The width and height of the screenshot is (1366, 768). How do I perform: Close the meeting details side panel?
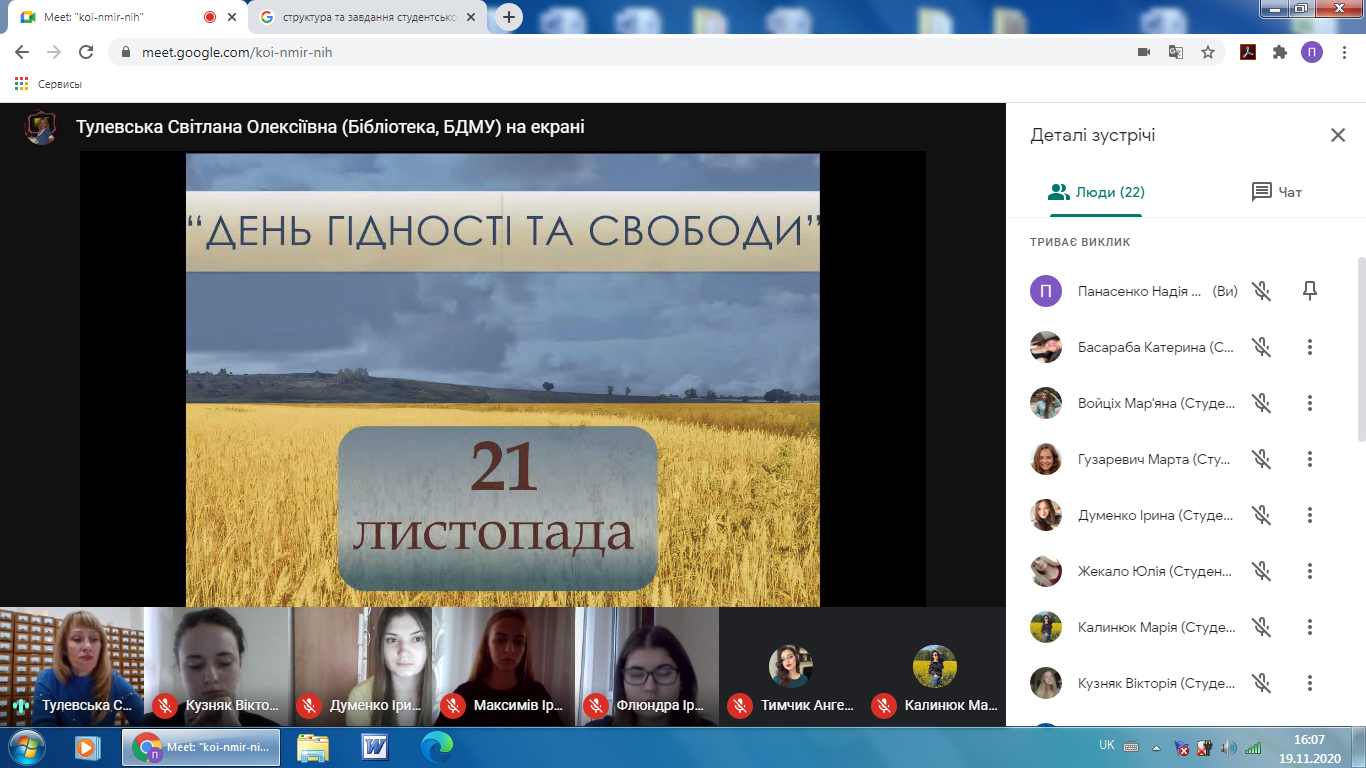coord(1338,136)
